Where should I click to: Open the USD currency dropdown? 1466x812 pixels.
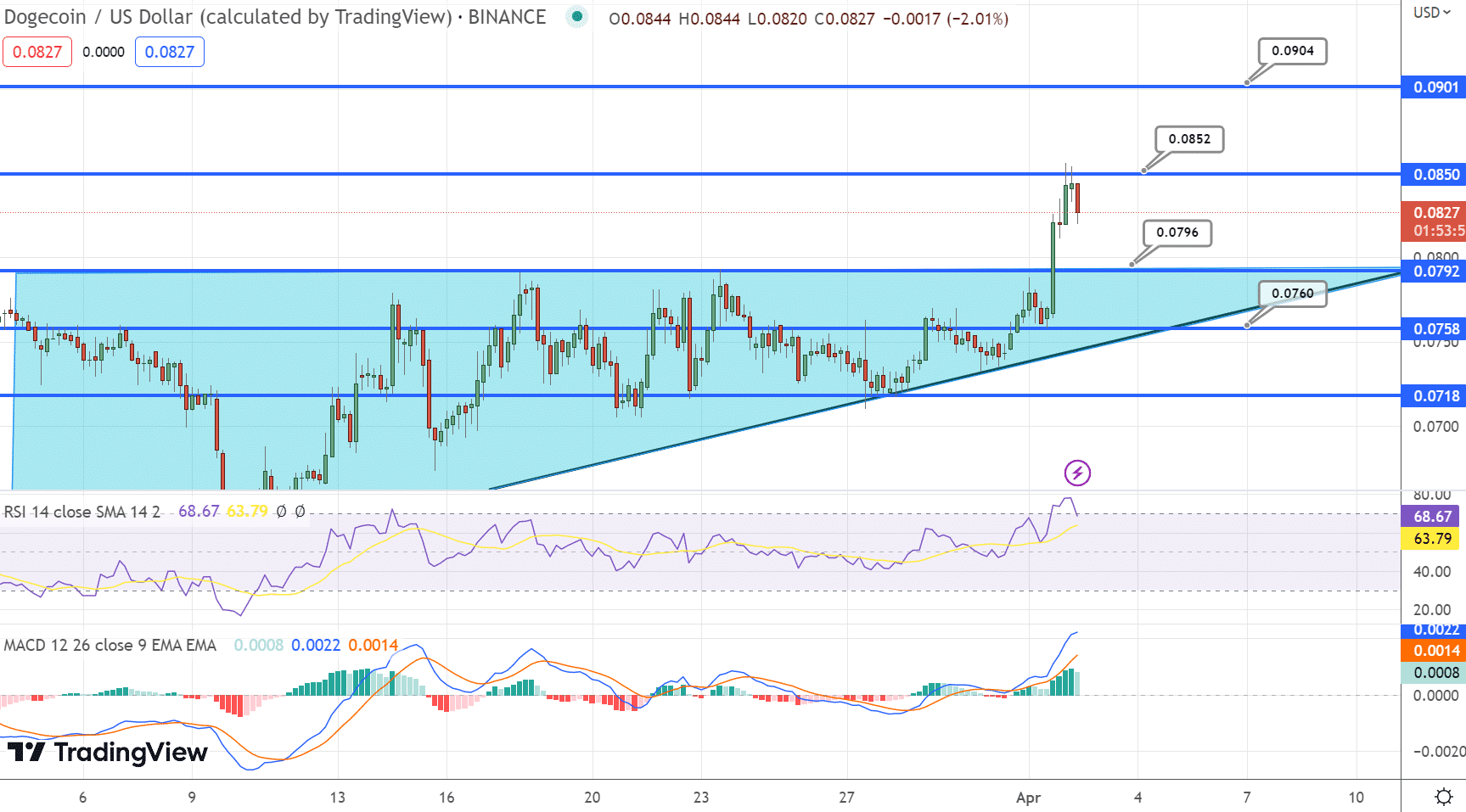tap(1432, 13)
